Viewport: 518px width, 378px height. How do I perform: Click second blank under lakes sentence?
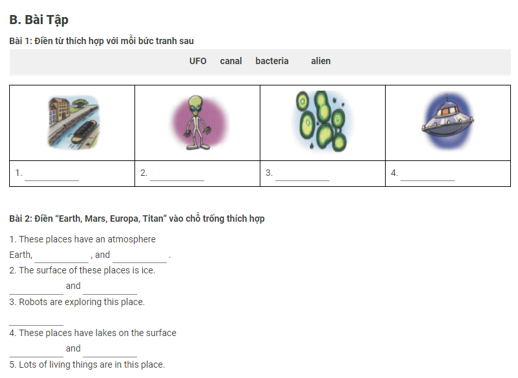click(x=110, y=351)
